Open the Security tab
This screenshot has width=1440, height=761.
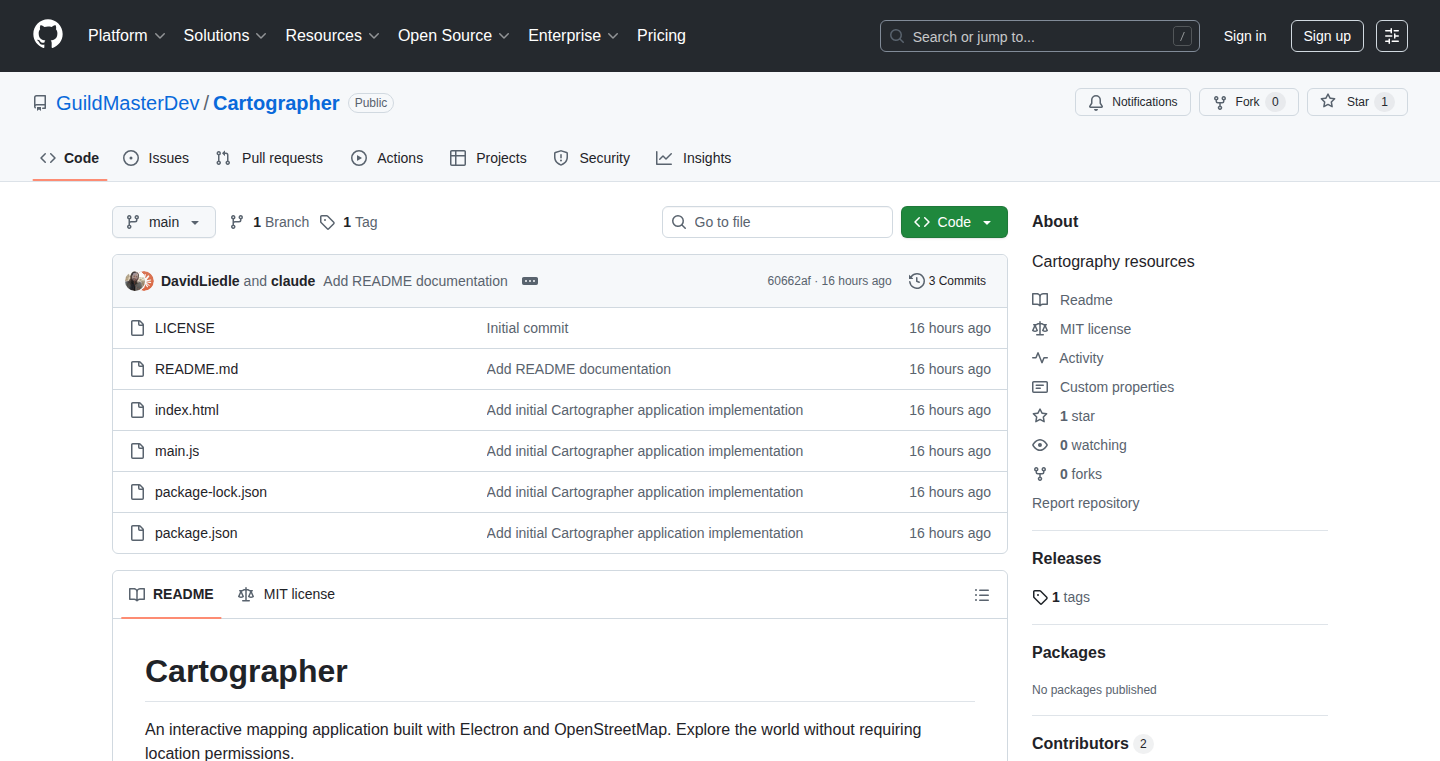pyautogui.click(x=592, y=158)
